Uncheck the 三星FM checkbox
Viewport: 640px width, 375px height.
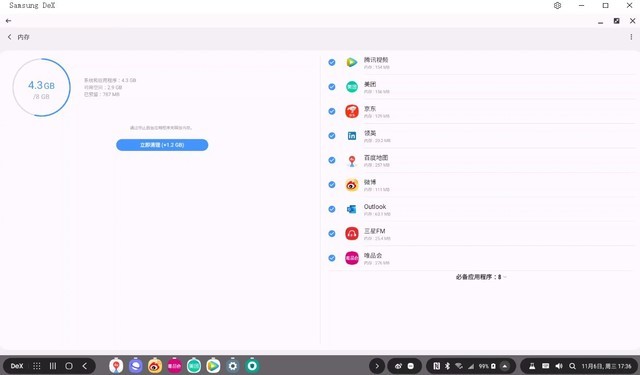(332, 233)
